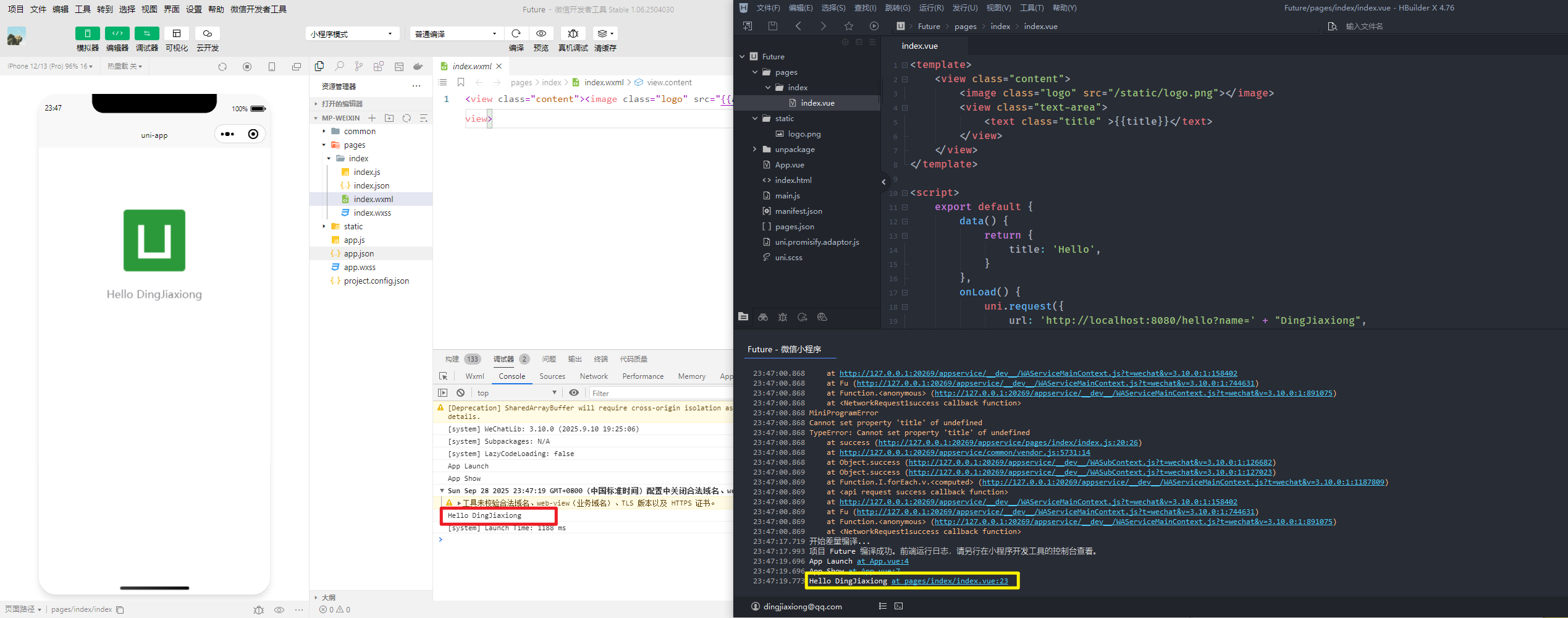The height and width of the screenshot is (618, 1568).
Task: Select index.wxss in the file tree
Action: point(371,213)
